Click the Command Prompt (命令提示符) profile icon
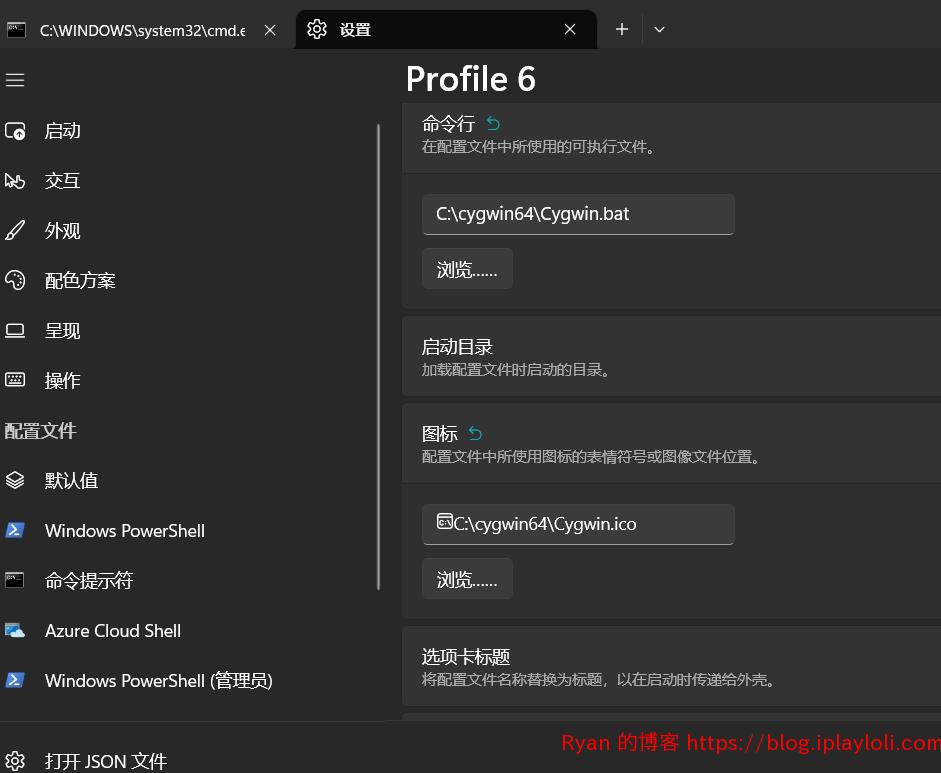Viewport: 941px width, 773px height. click(15, 580)
